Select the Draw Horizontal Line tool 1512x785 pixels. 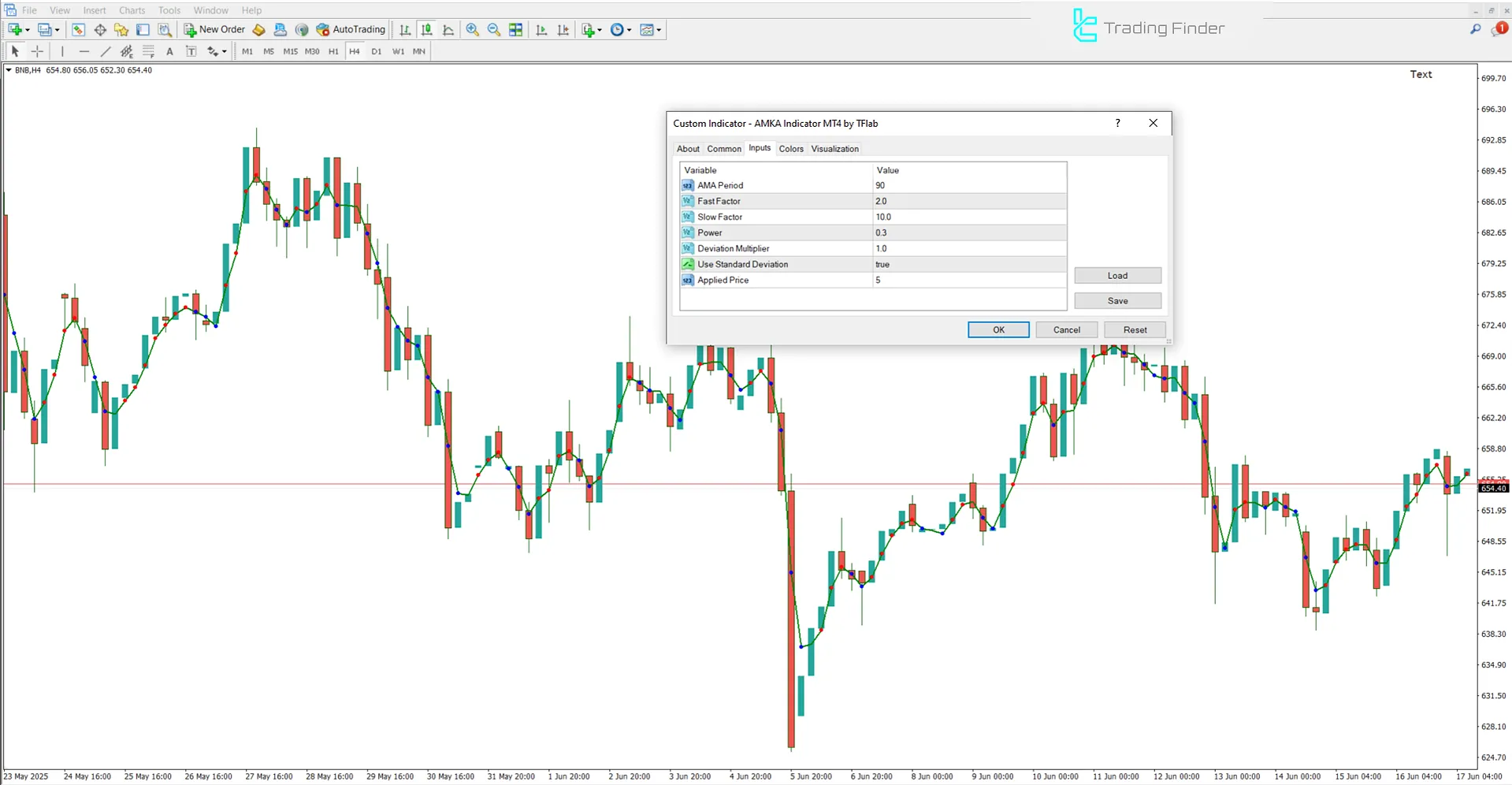84,50
